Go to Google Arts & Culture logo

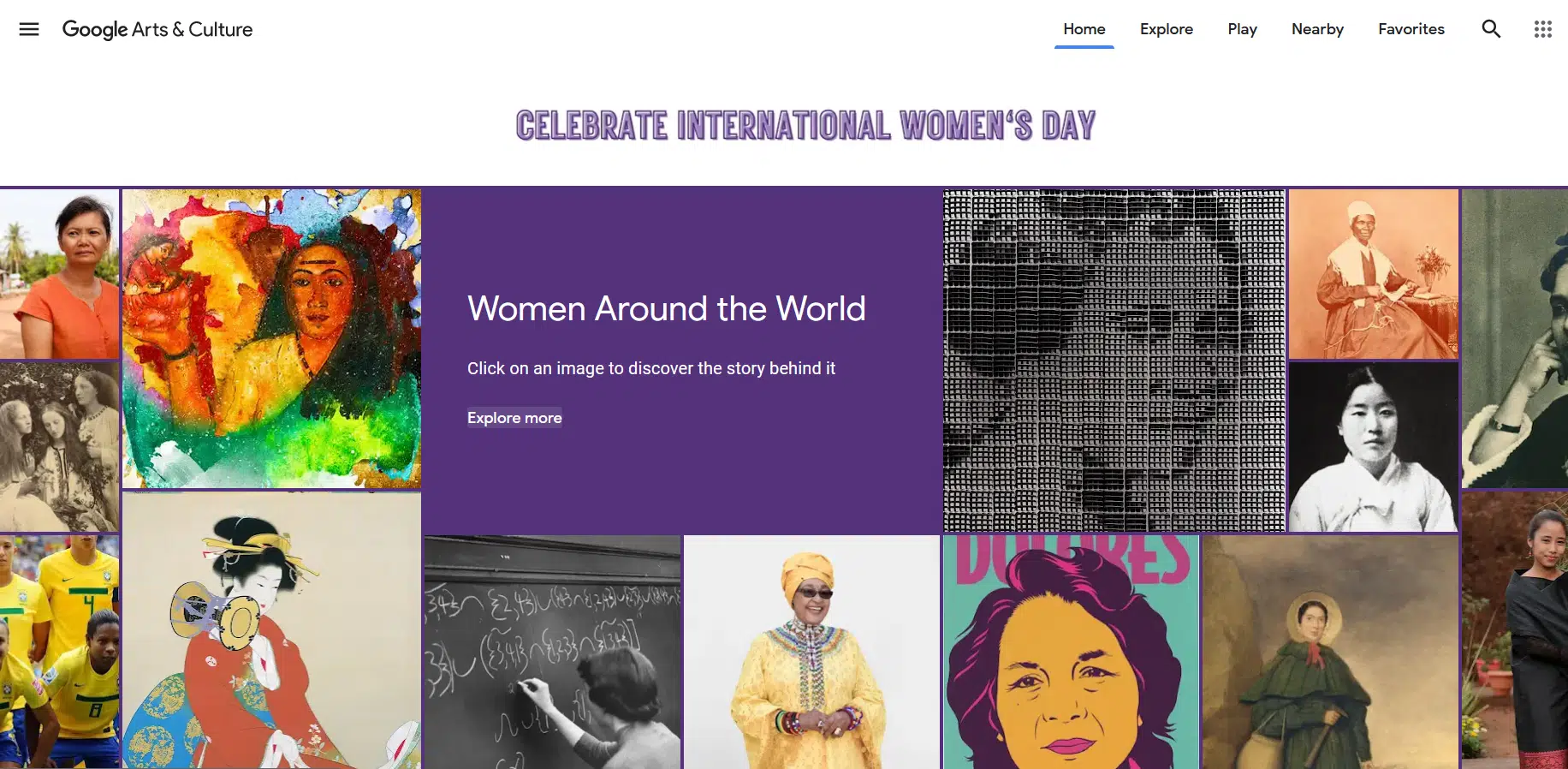pos(157,29)
